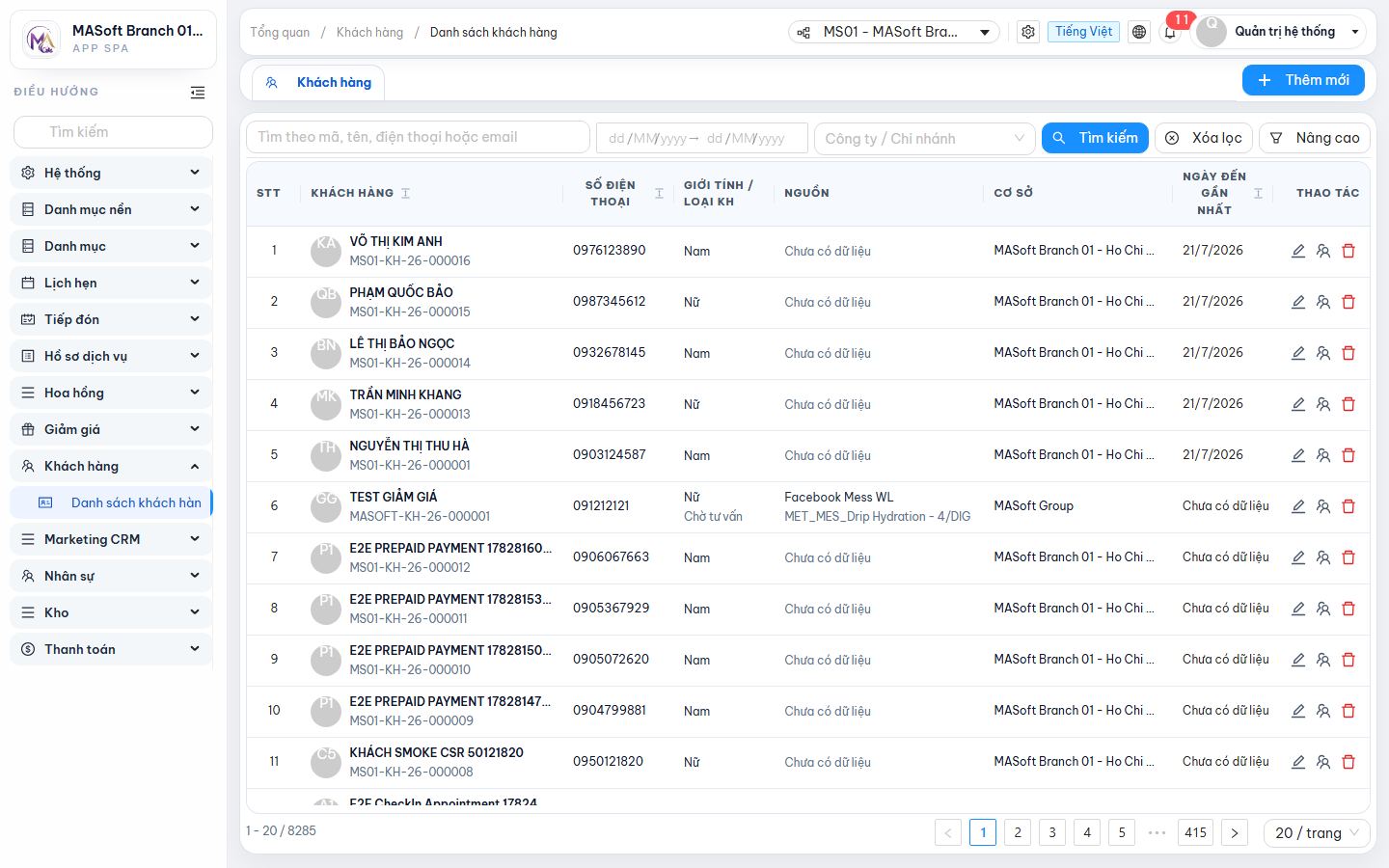
Task: Edit the TRẦN MINH KHANG customer row
Action: 1298,404
